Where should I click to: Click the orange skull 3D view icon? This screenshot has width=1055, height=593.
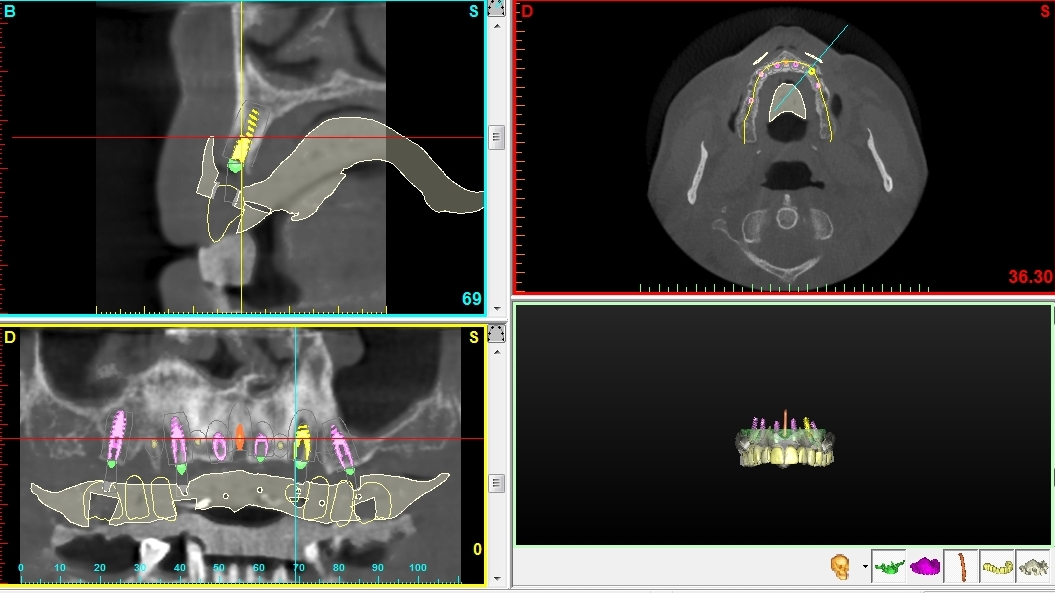click(840, 567)
